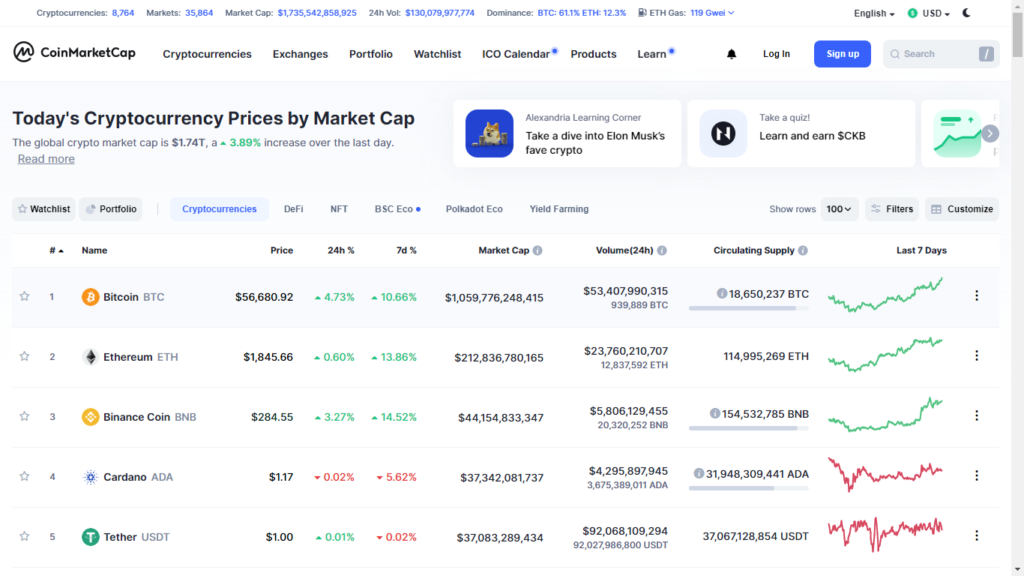Sort by the # rank column

[x=56, y=250]
